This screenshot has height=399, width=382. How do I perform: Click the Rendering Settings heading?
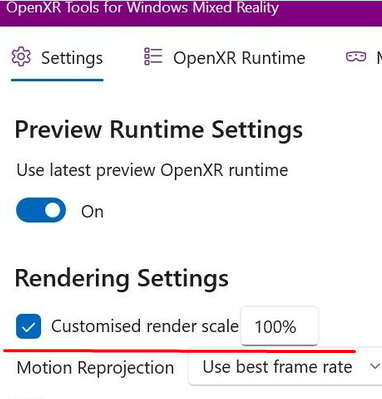[x=122, y=278]
